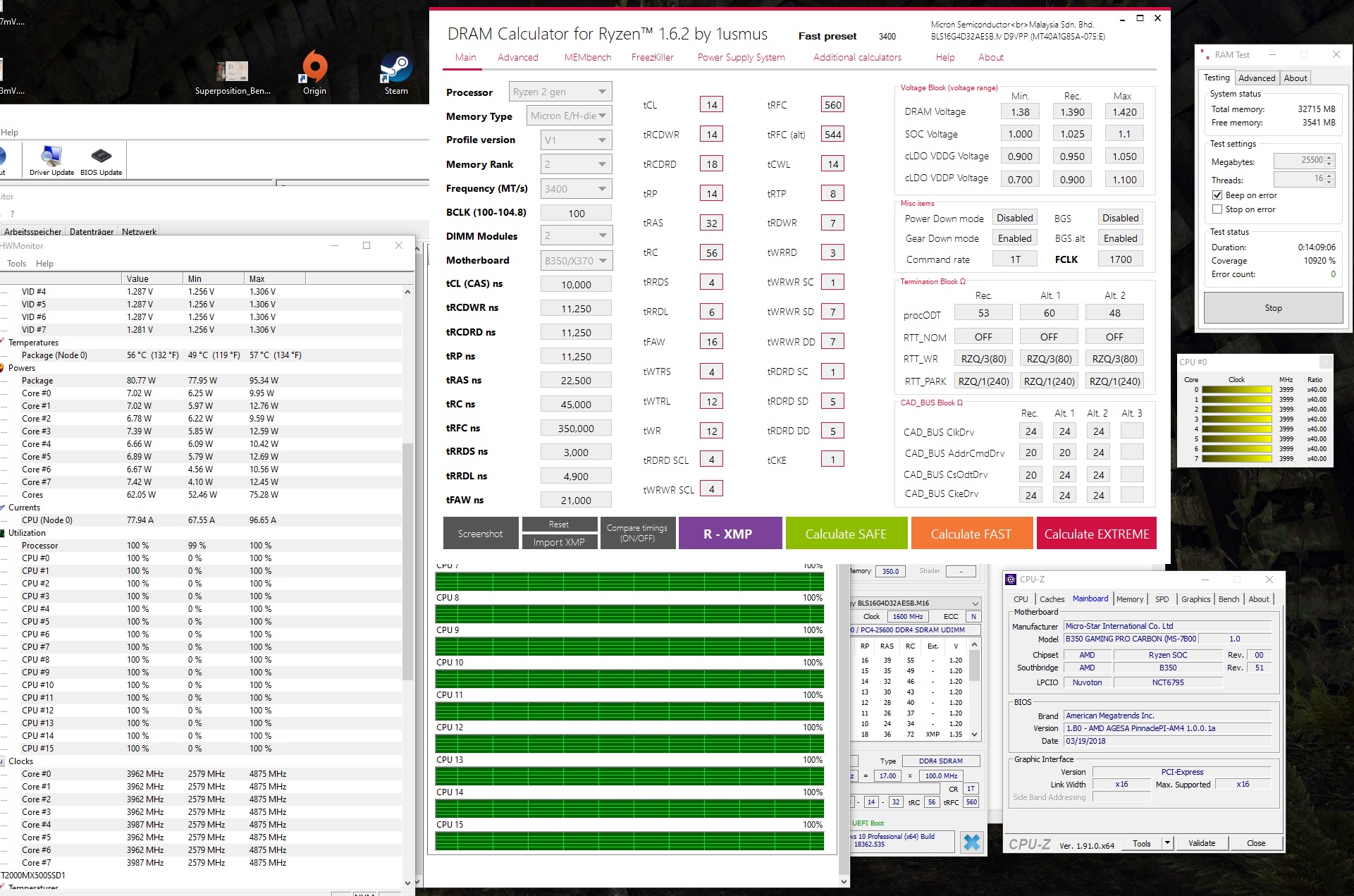Enable the Stop on error checkbox

pyautogui.click(x=1217, y=209)
